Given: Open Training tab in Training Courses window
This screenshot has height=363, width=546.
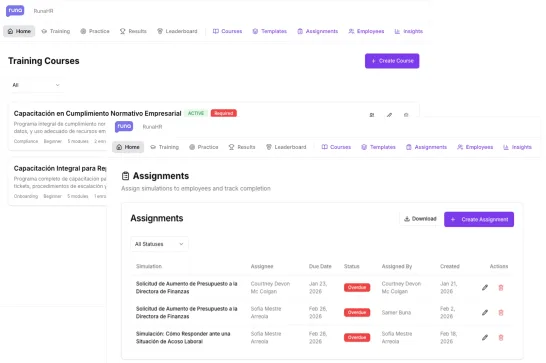Looking at the screenshot, I should (56, 31).
